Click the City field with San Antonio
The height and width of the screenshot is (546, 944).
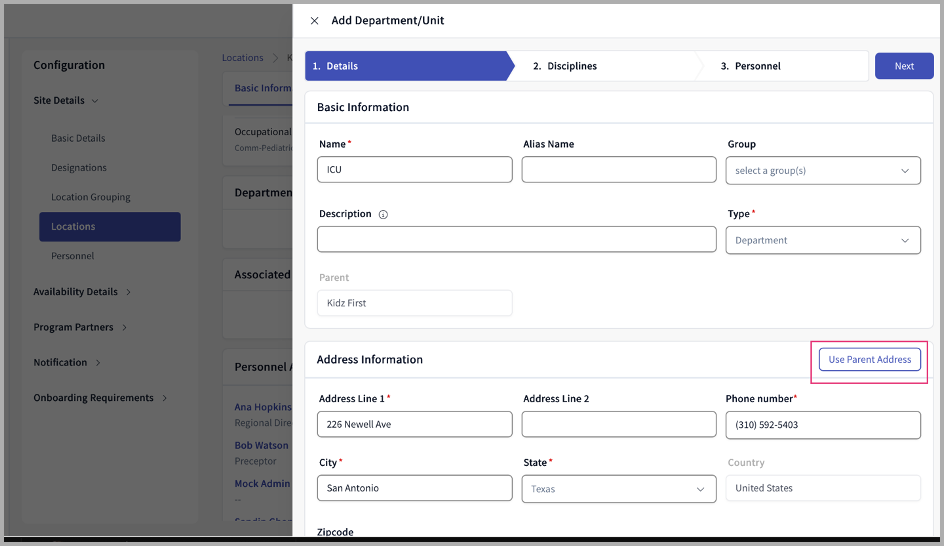pyautogui.click(x=414, y=488)
